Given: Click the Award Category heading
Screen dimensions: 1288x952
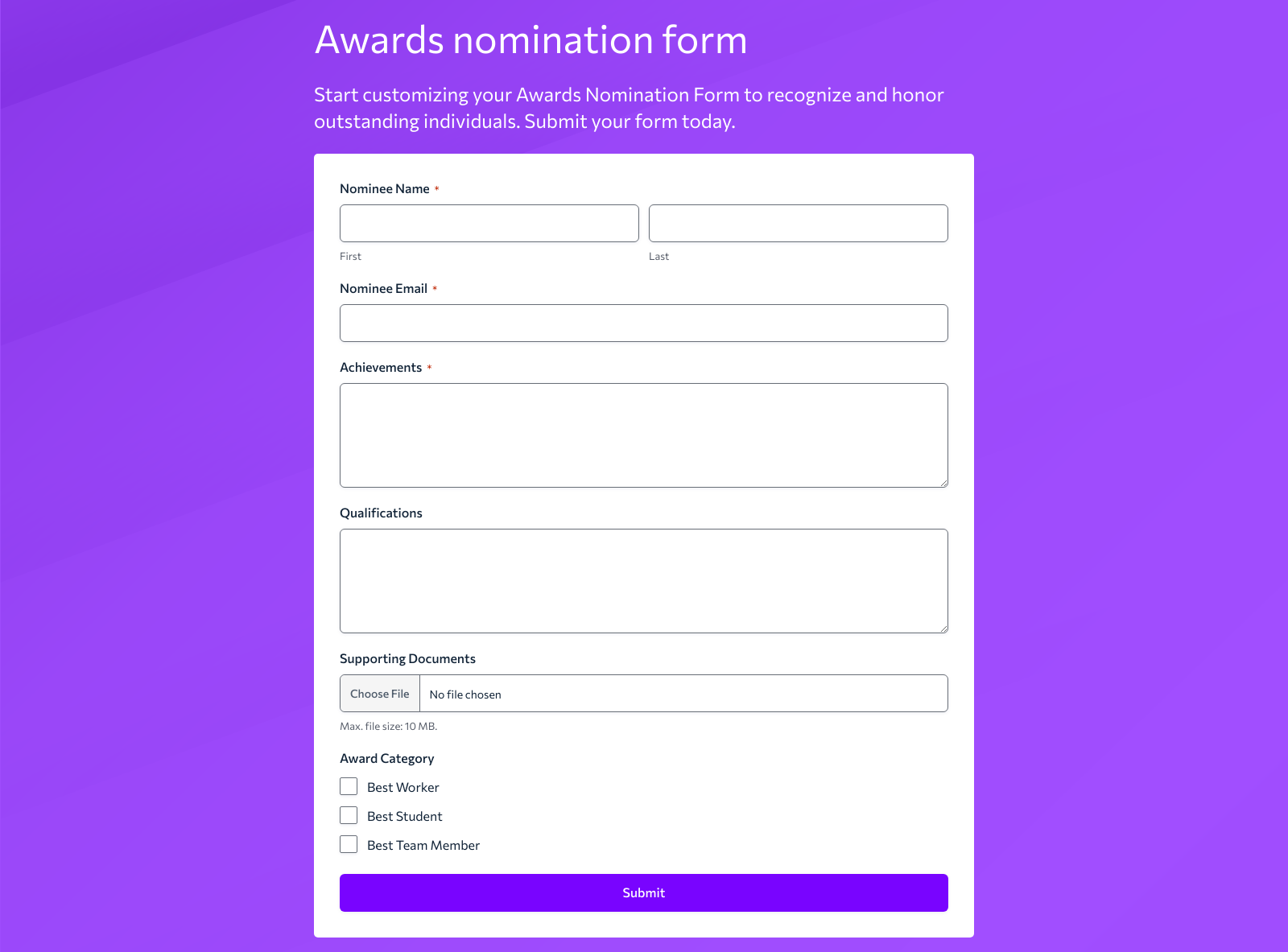Looking at the screenshot, I should [x=387, y=758].
